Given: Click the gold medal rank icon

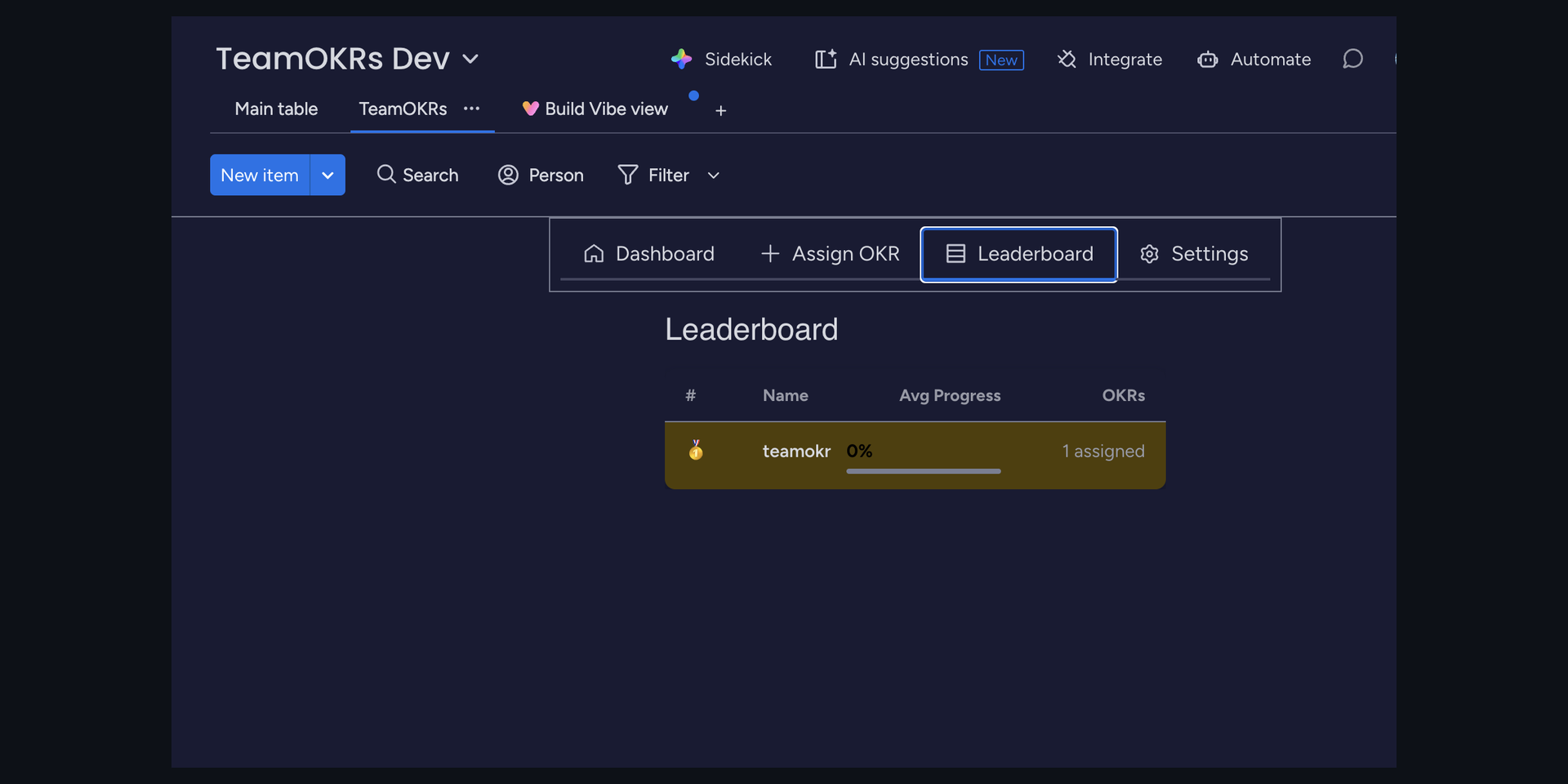Looking at the screenshot, I should tap(696, 450).
